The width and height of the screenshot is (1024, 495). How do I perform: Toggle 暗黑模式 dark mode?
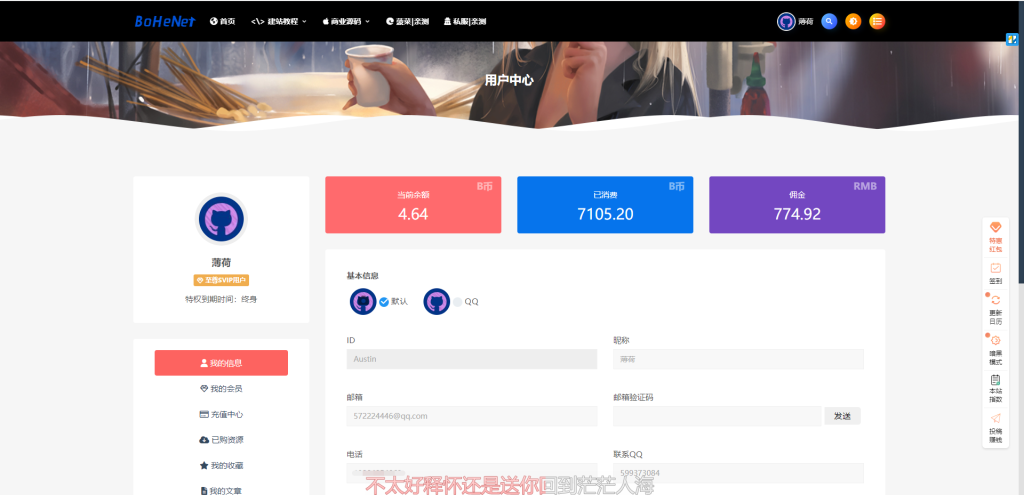[x=995, y=349]
